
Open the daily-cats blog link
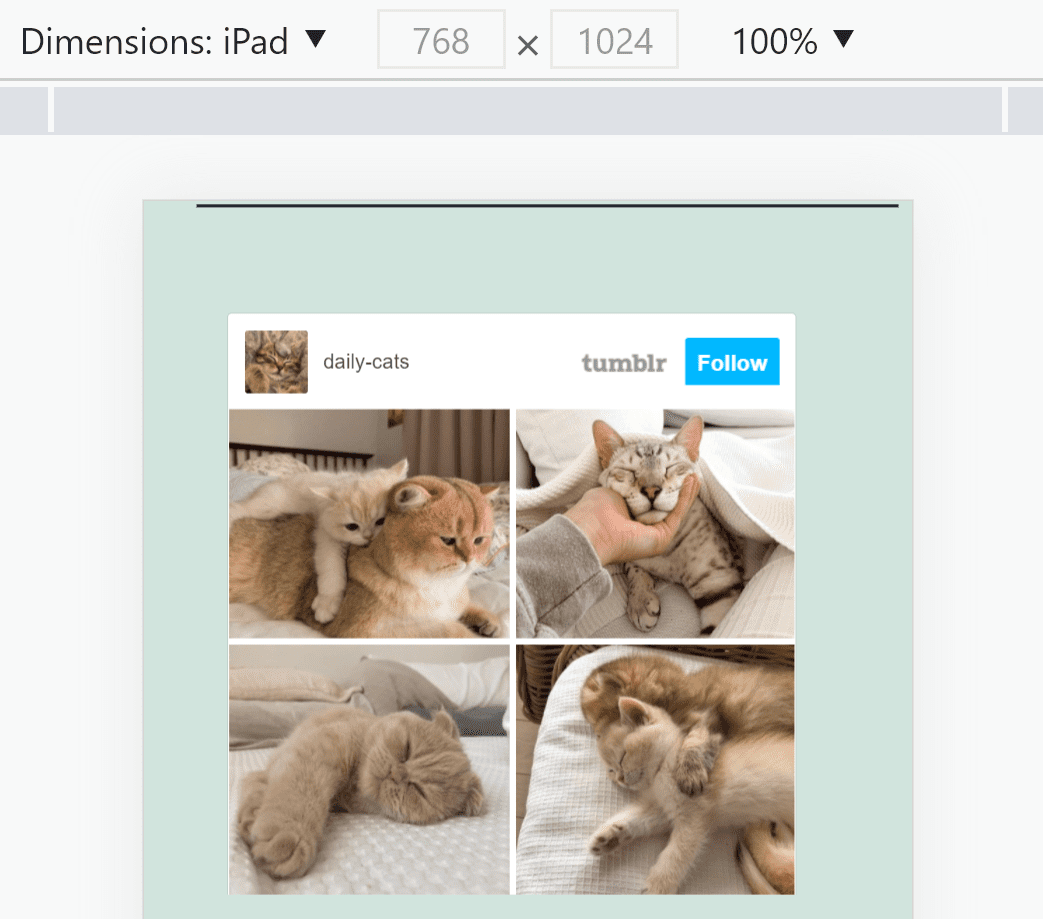366,362
